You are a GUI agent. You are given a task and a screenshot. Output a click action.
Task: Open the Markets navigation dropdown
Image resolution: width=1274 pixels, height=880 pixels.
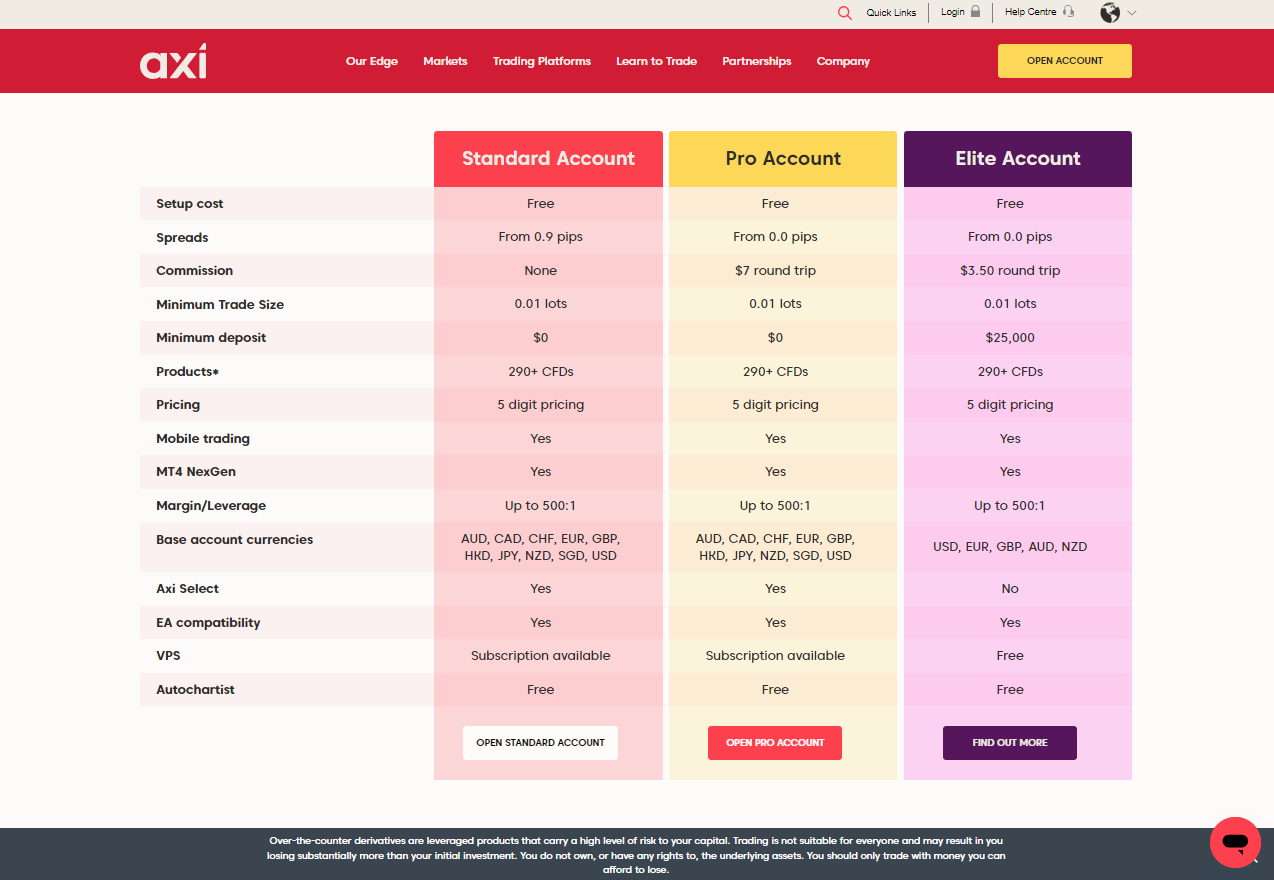tap(445, 61)
